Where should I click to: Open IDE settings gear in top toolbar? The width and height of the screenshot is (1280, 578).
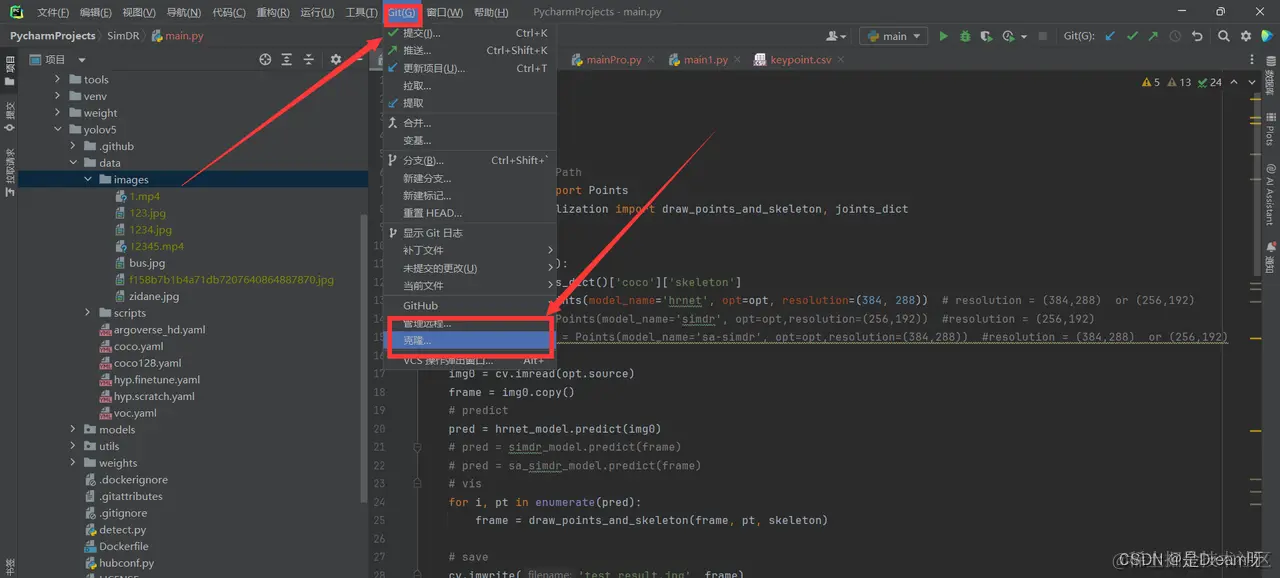[x=1246, y=36]
